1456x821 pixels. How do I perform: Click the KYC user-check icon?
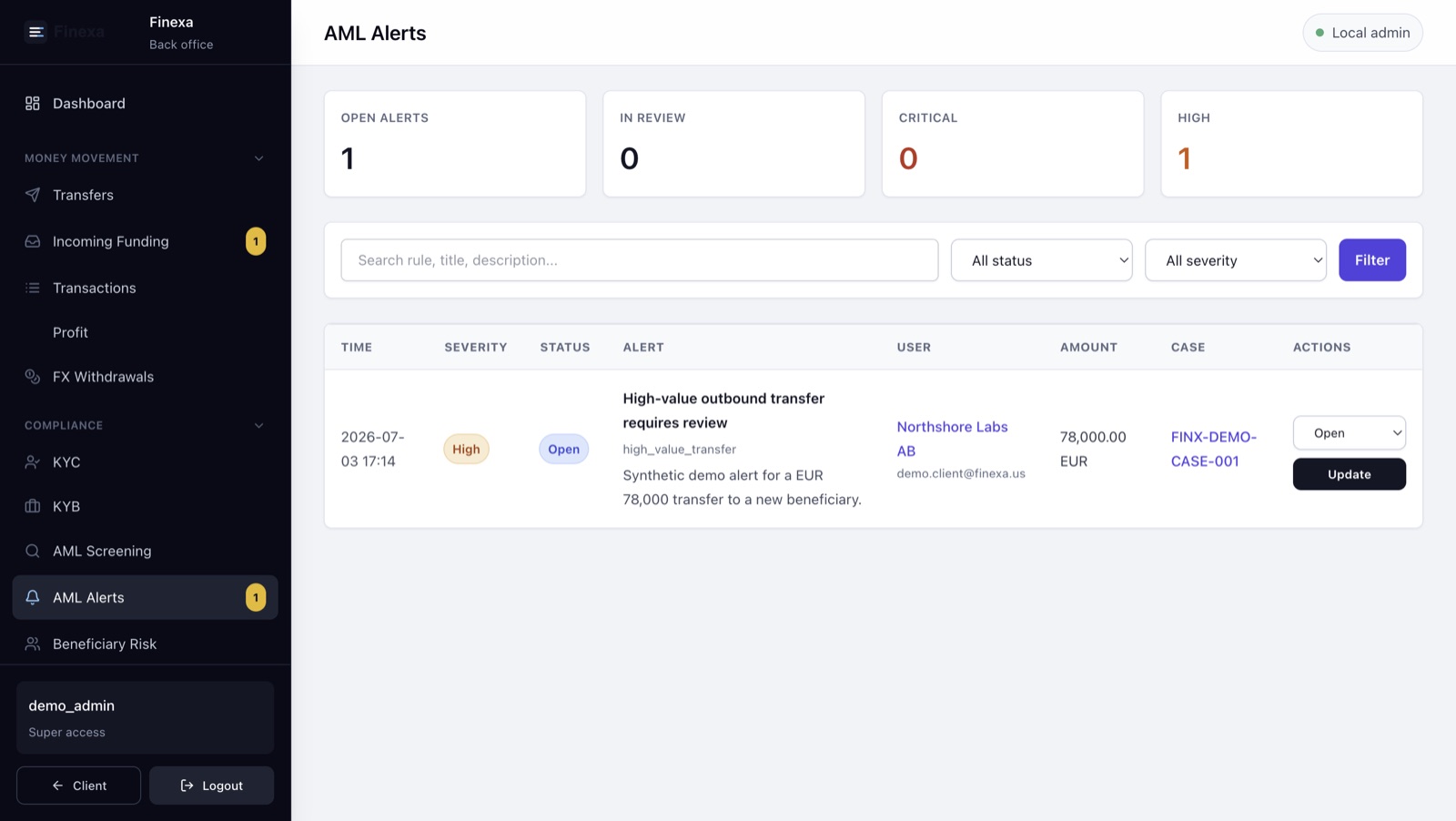[33, 462]
